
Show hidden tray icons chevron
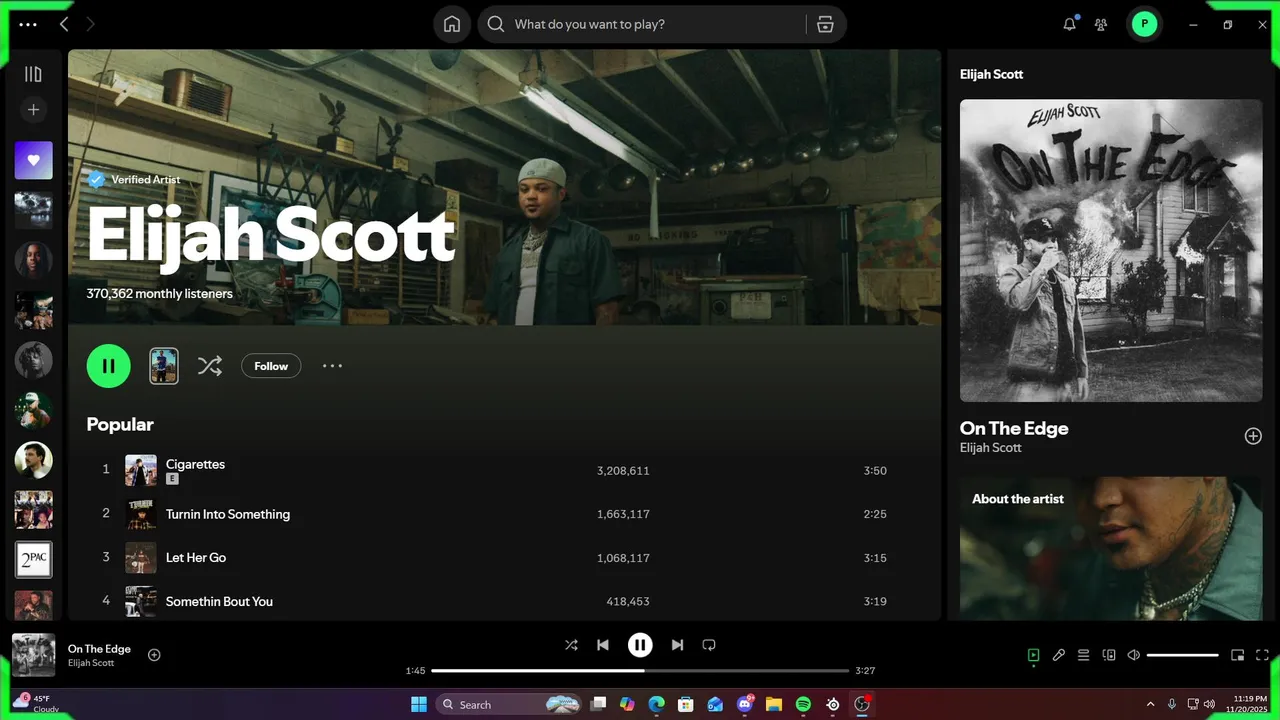click(1150, 704)
